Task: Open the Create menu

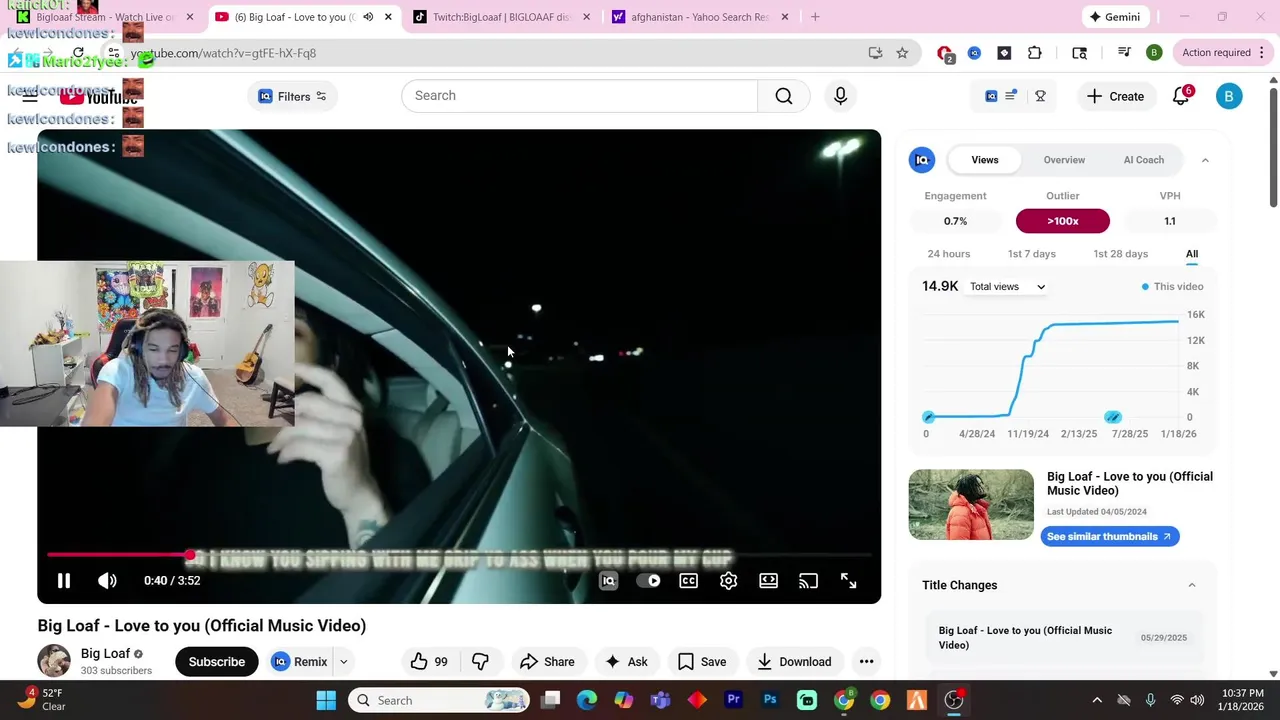Action: [x=1115, y=96]
